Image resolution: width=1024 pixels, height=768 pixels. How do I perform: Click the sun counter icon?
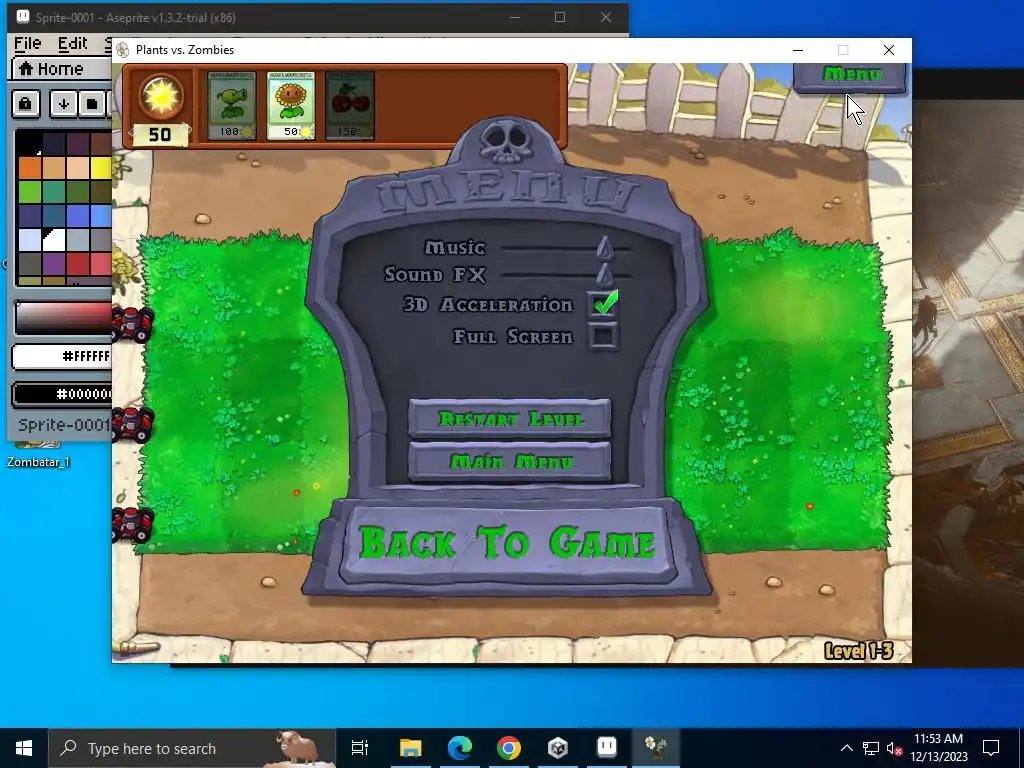tap(161, 97)
